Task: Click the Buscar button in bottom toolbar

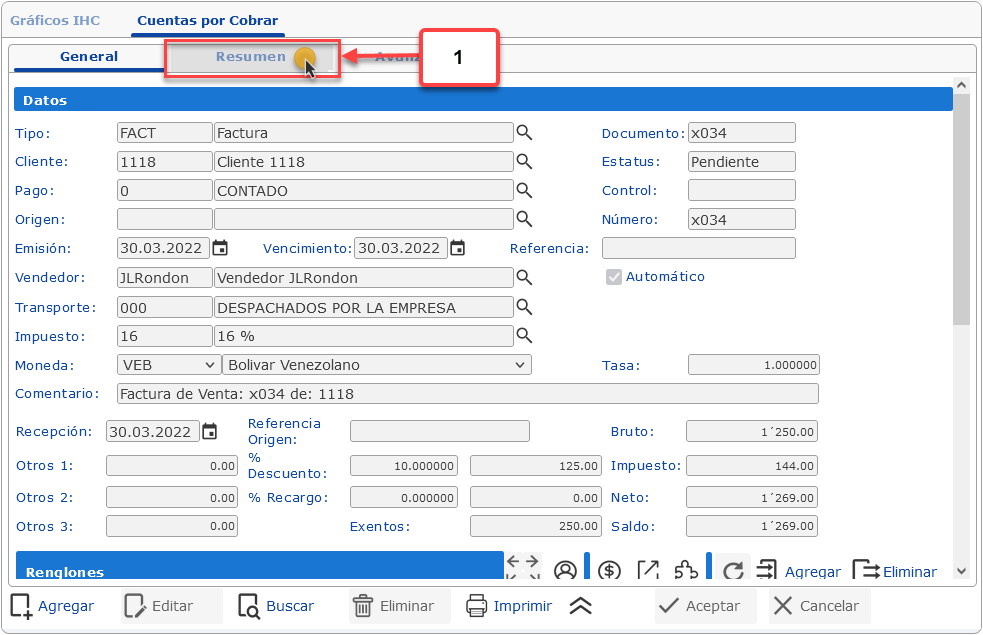Action: [x=276, y=606]
